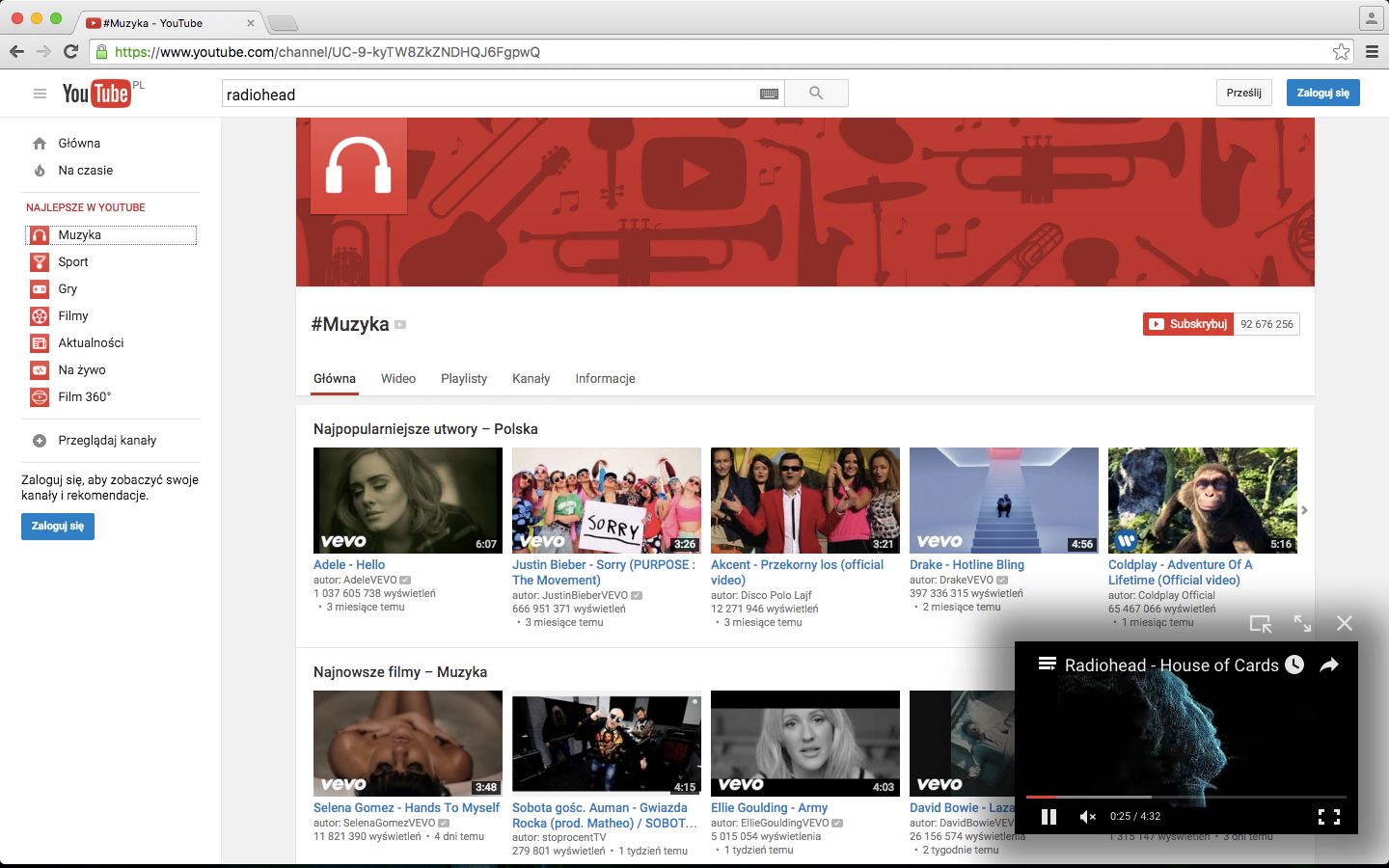Switch to the Kanały tab
The height and width of the screenshot is (868, 1389).
[x=531, y=379]
